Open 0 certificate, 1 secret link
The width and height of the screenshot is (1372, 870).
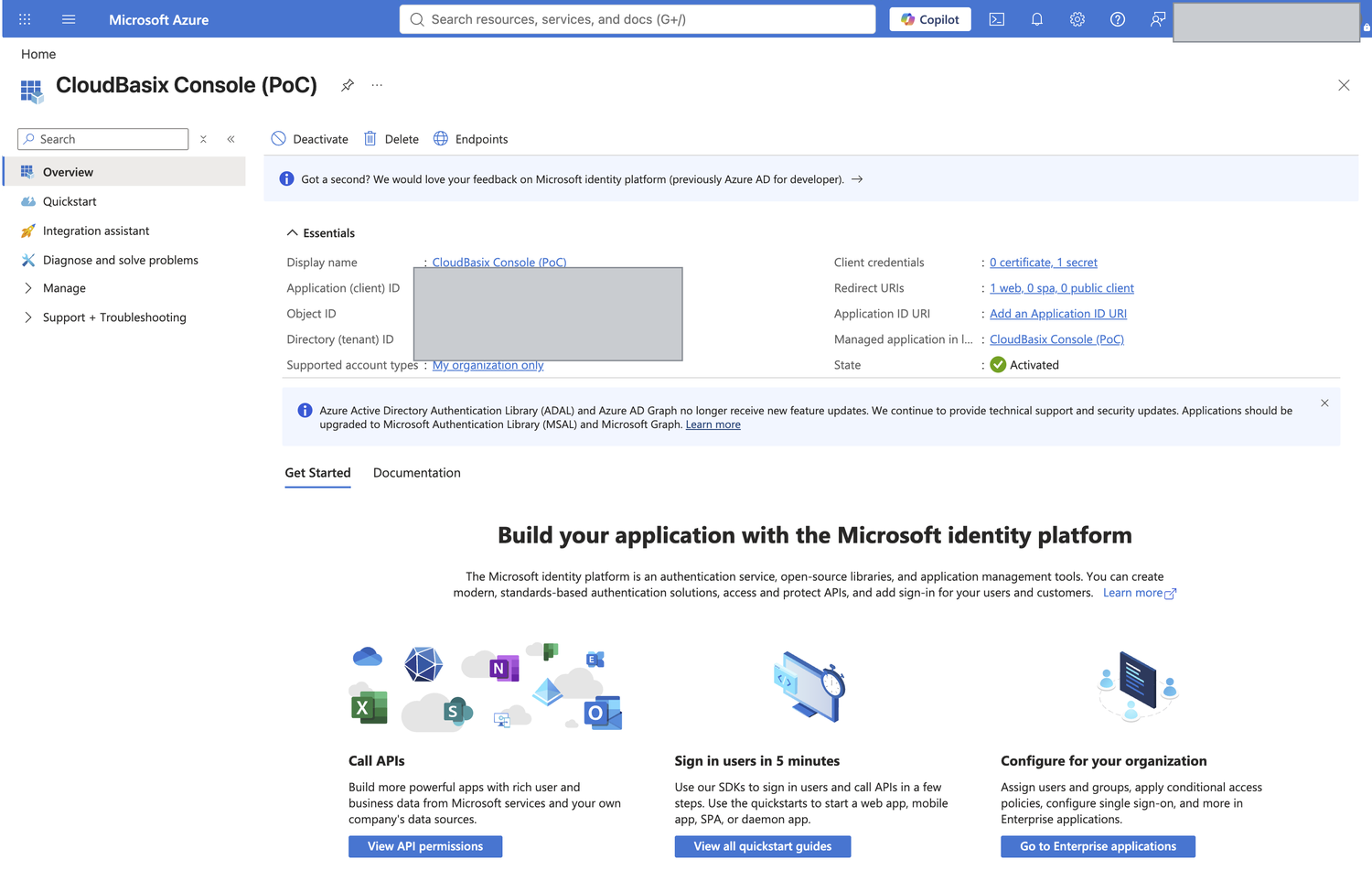[1044, 263]
